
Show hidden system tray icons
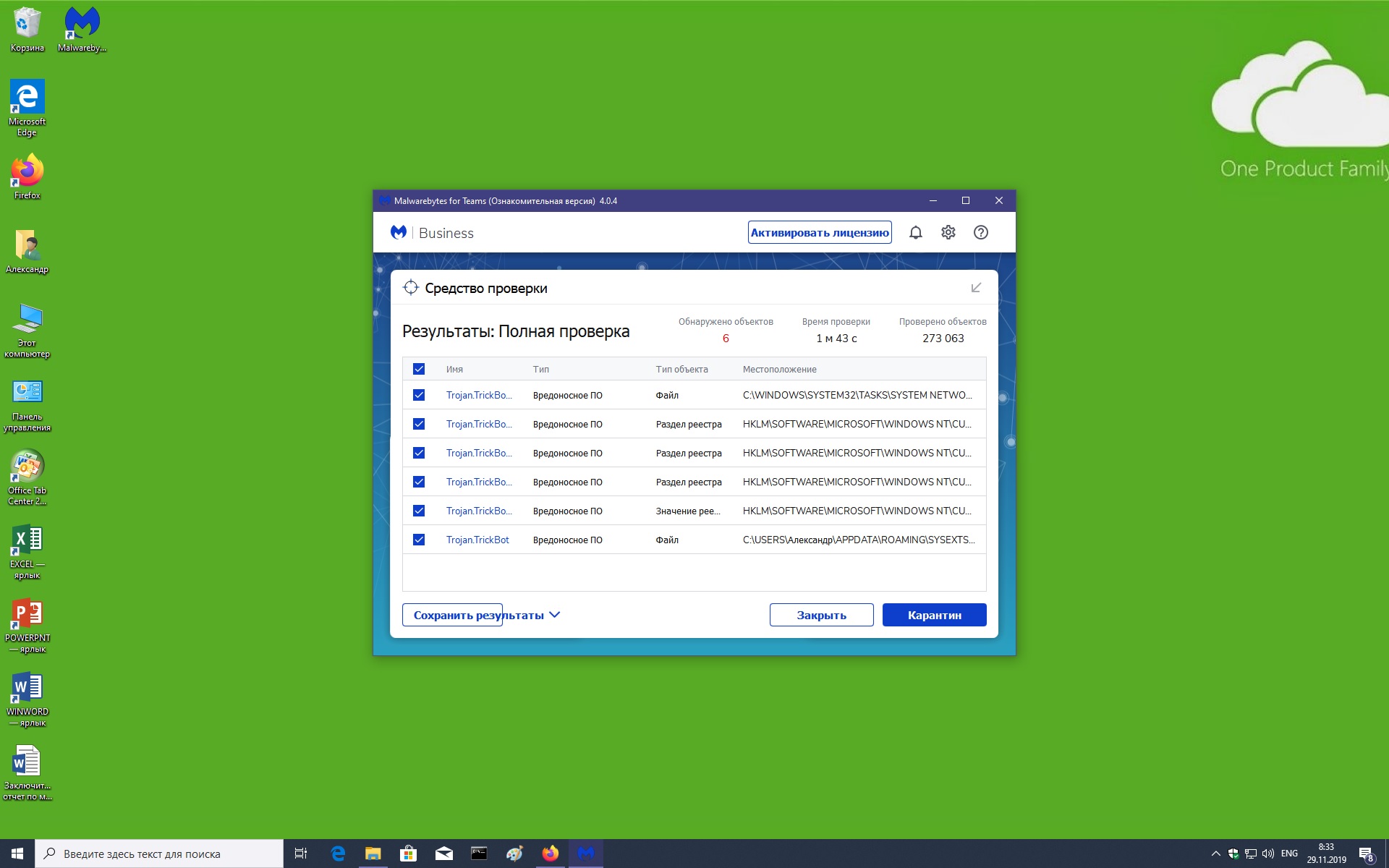(x=1215, y=854)
